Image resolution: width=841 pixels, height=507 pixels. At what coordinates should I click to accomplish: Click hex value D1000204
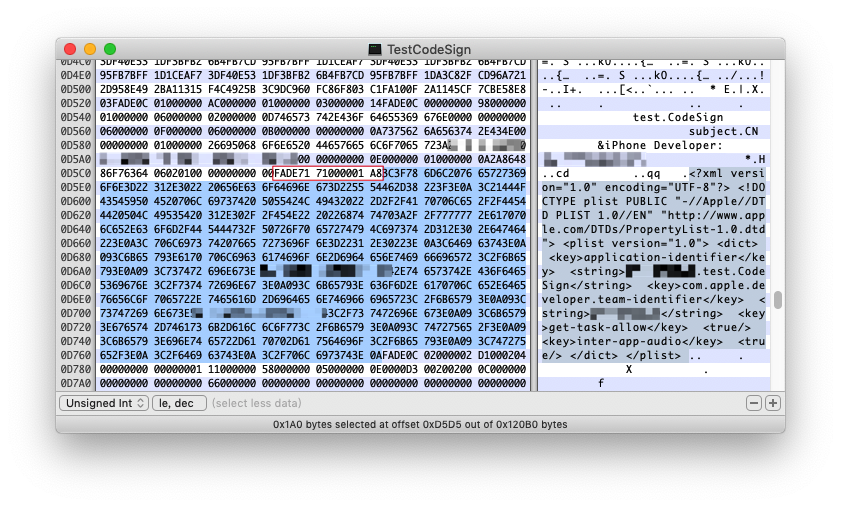tap(501, 355)
